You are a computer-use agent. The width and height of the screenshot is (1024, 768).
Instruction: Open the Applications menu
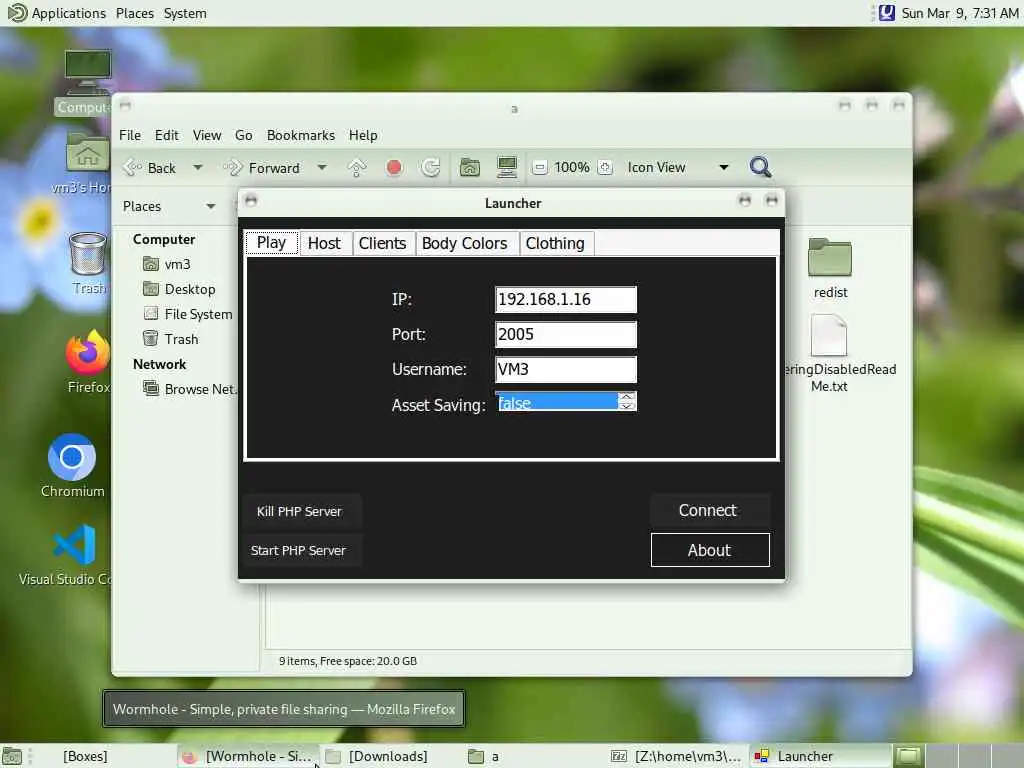(x=57, y=13)
